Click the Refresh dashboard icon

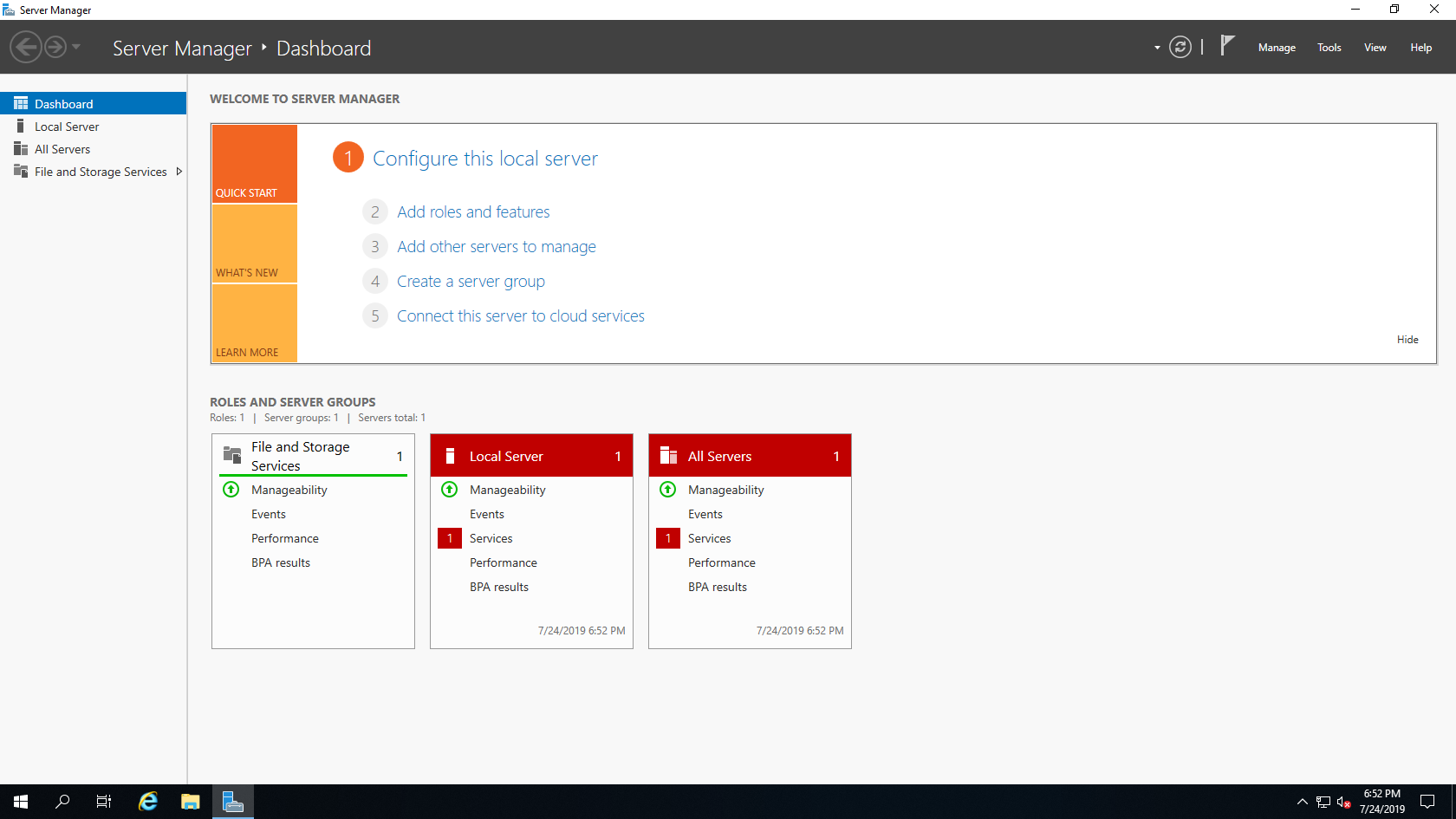pyautogui.click(x=1180, y=47)
